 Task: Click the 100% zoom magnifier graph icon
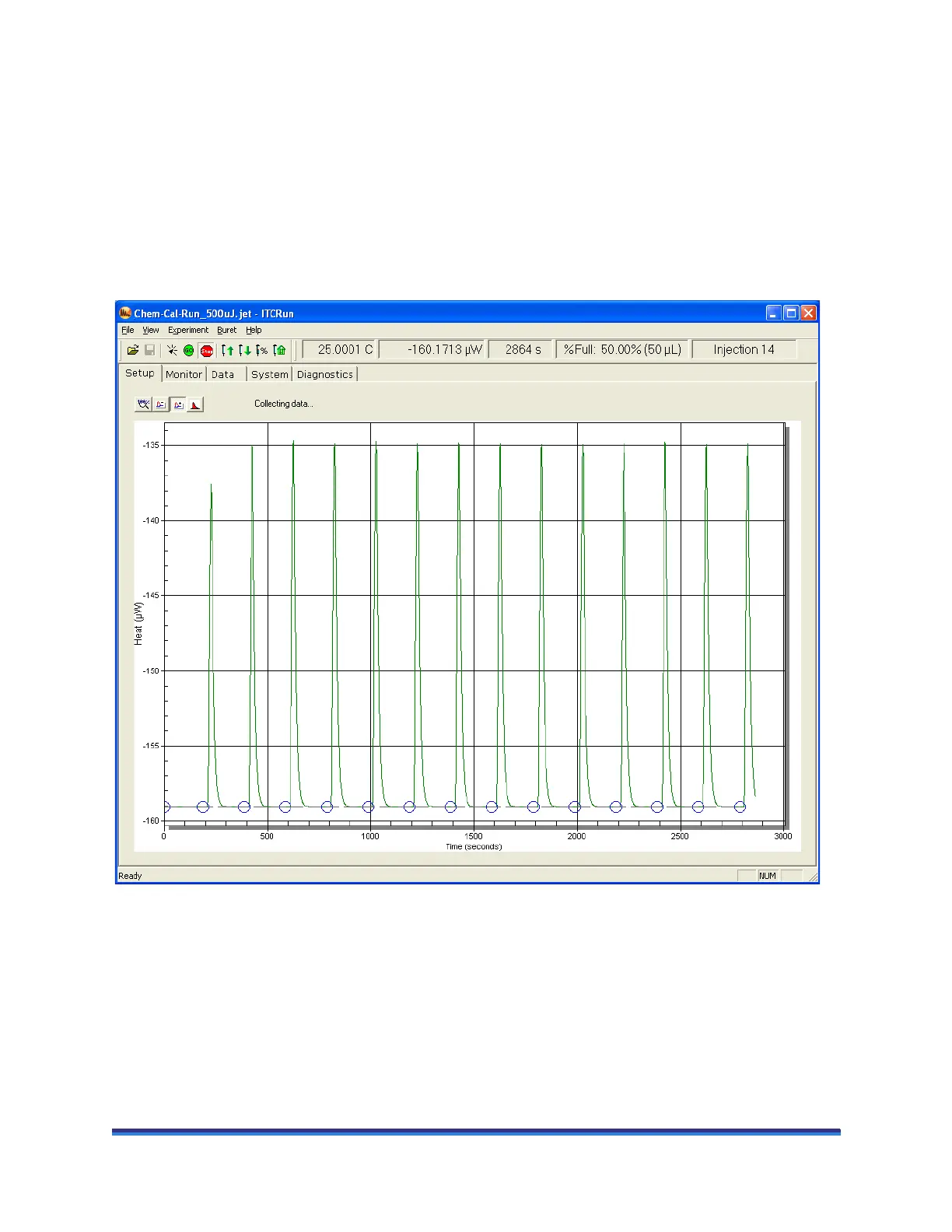point(144,404)
